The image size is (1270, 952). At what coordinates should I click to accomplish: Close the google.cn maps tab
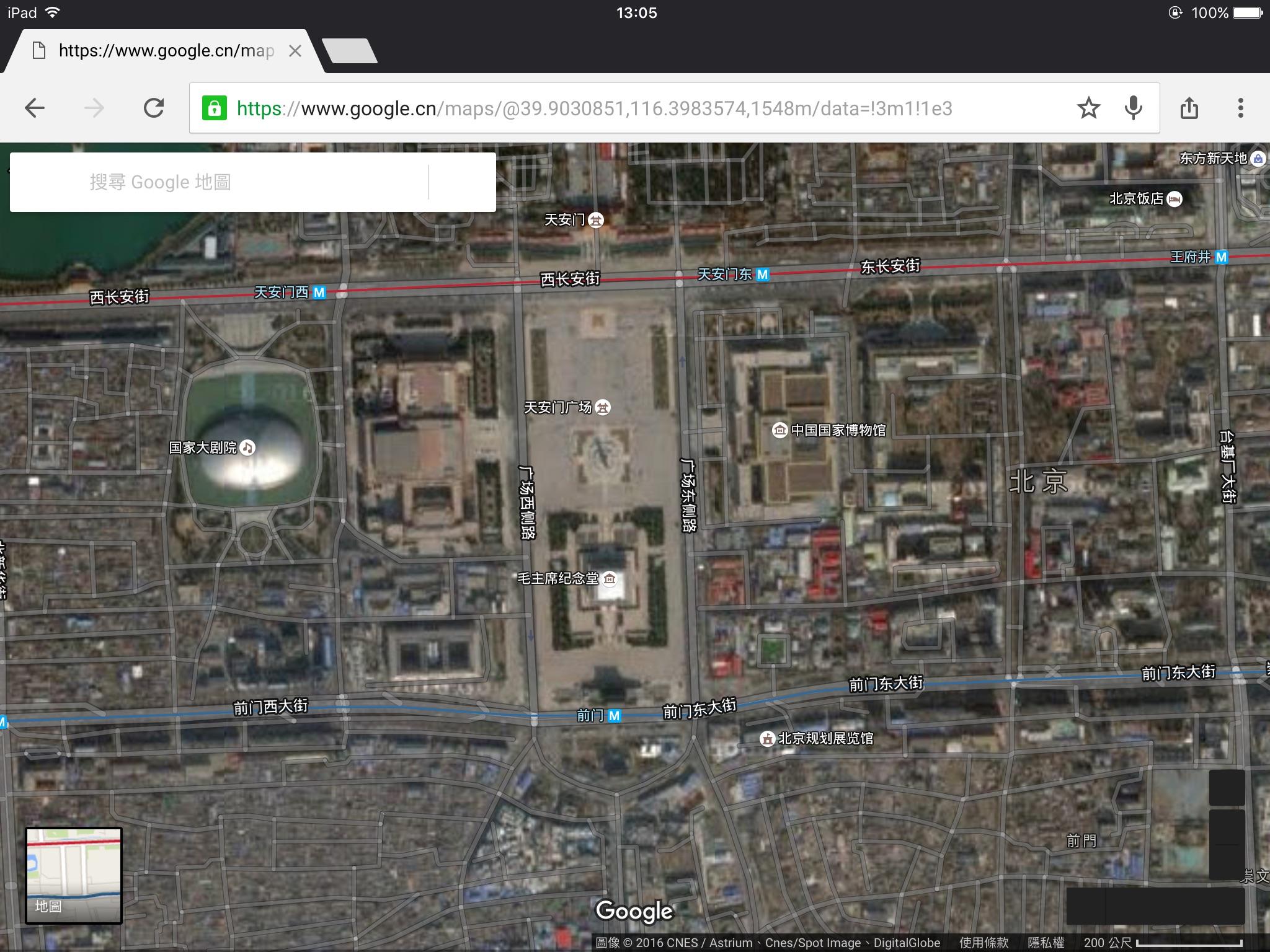(295, 51)
